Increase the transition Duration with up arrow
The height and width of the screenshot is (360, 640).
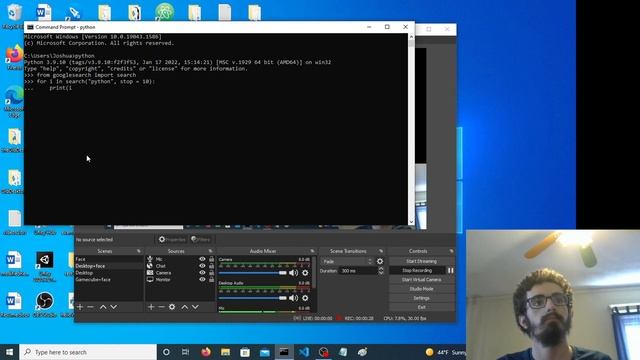tap(381, 269)
